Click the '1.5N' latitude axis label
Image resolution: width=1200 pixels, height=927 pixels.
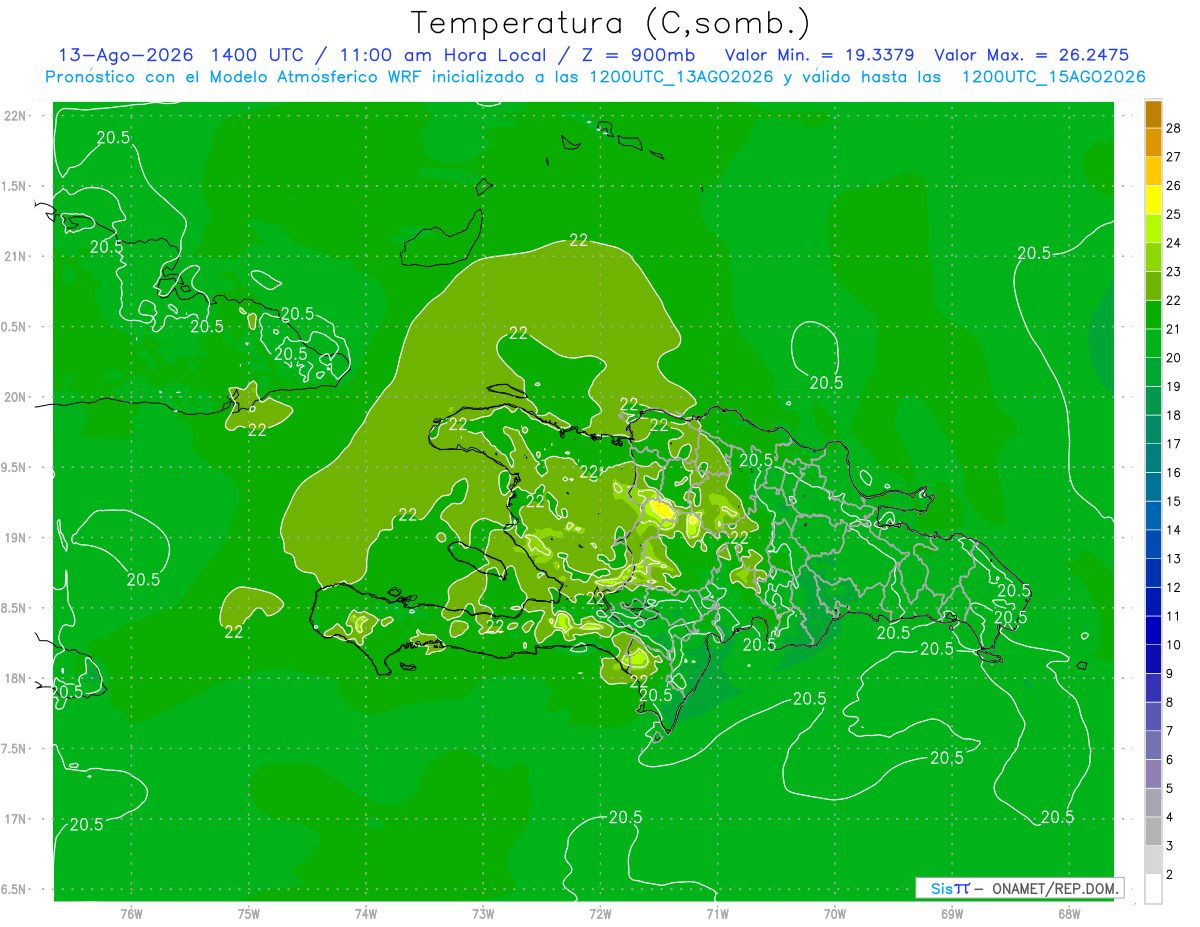[x=15, y=186]
